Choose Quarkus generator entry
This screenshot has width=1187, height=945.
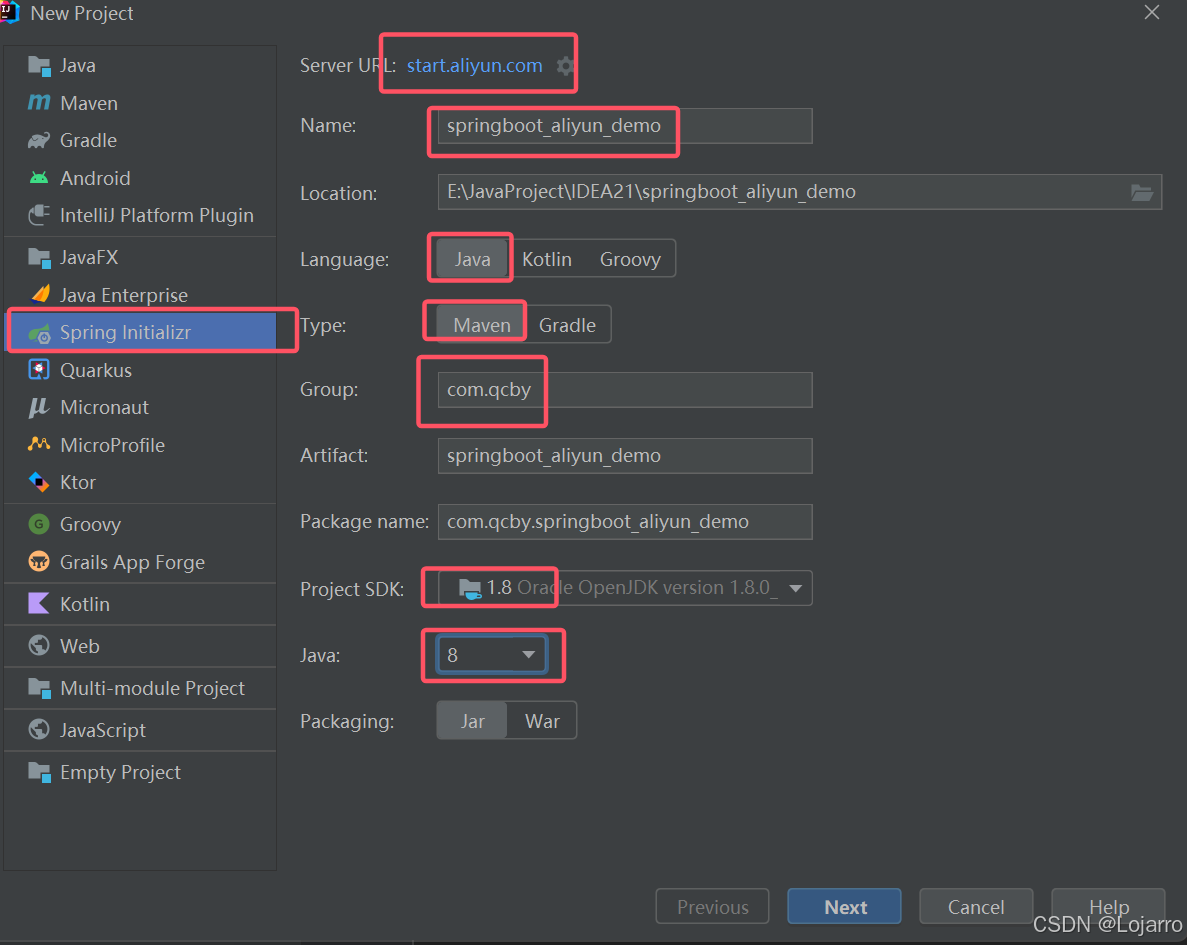tap(141, 370)
